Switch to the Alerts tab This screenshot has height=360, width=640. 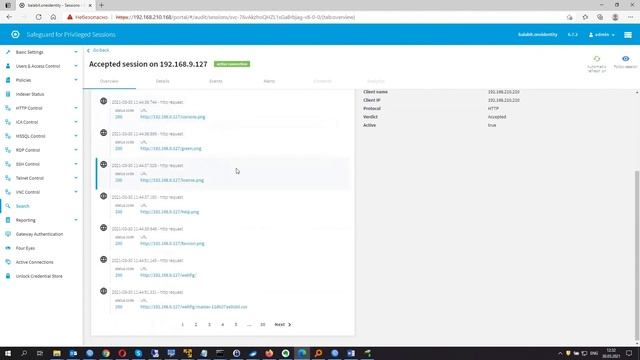point(269,81)
